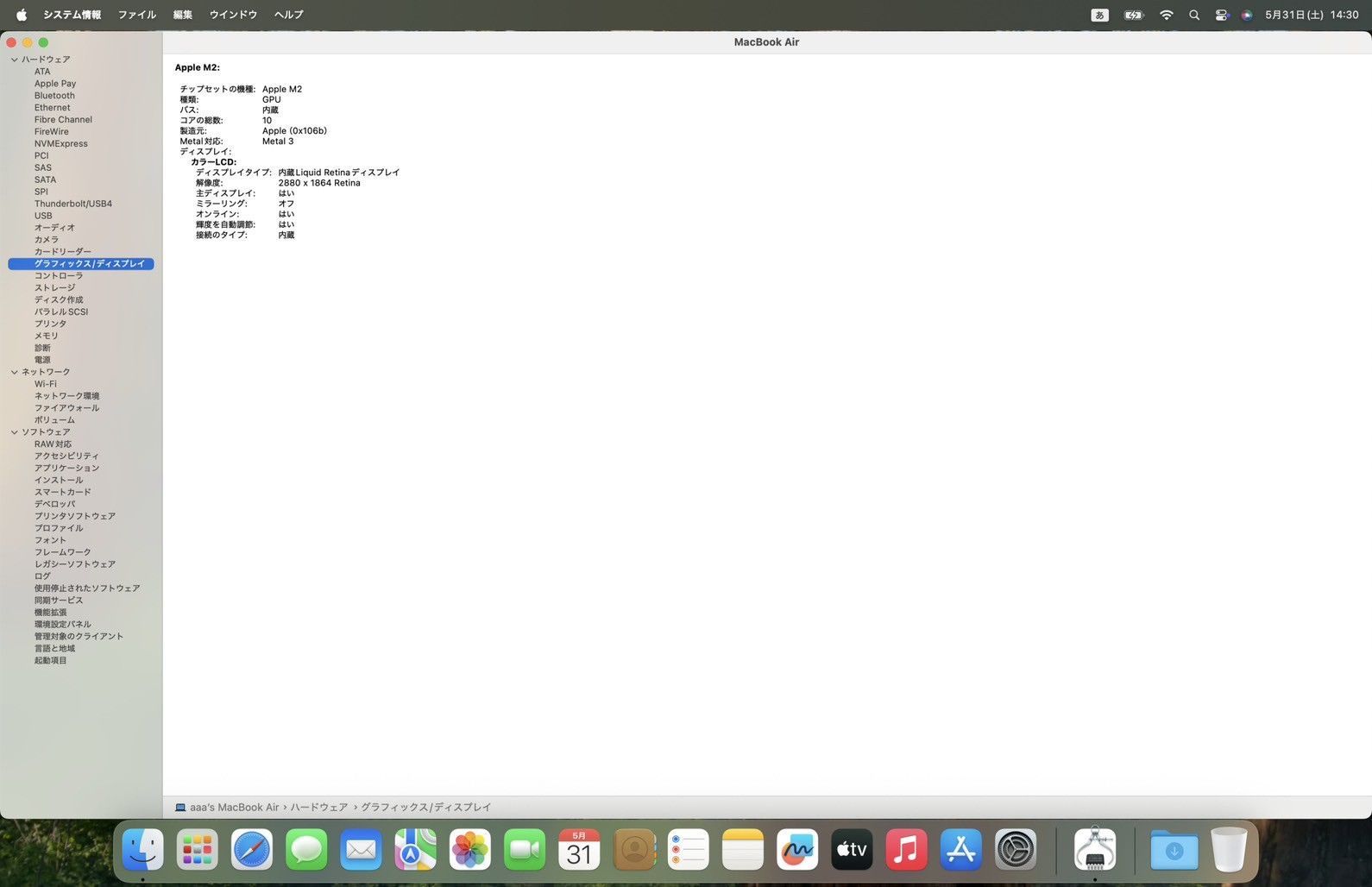Screen dimensions: 1372x887
Task: Select 言語と地域 in the sidebar
Action: point(54,649)
